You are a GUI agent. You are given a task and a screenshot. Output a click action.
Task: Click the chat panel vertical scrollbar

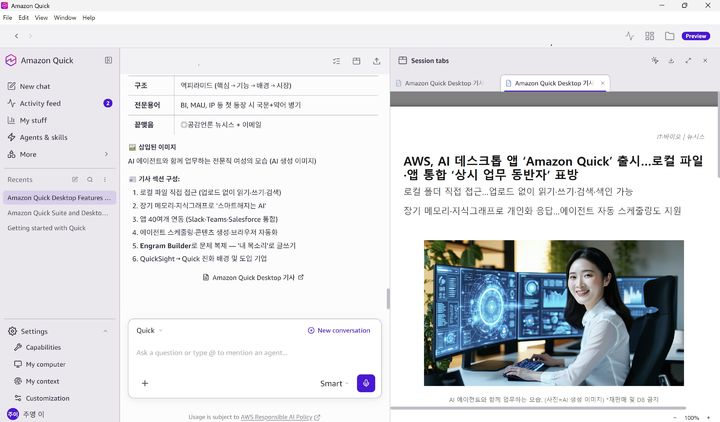[x=388, y=299]
